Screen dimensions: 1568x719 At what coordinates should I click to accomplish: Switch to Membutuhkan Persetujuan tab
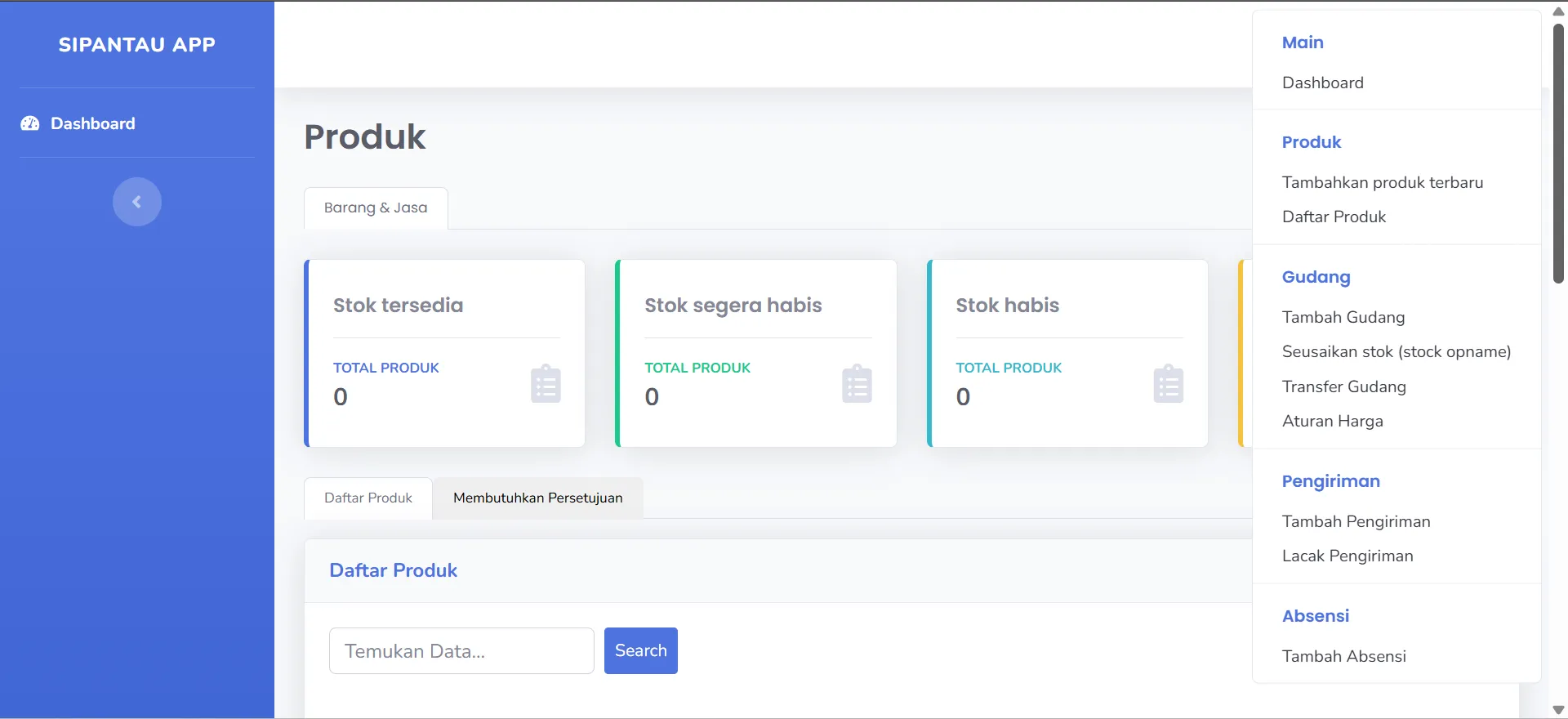coord(537,498)
